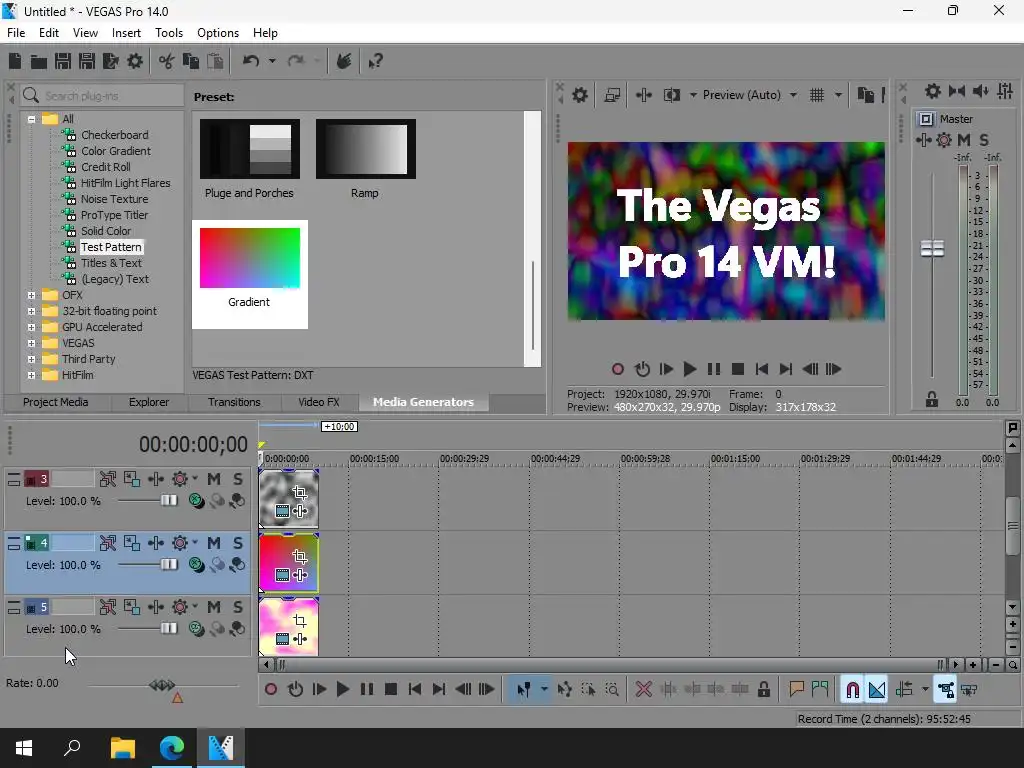Solo video track 3
Screen dimensions: 1024x768
point(238,479)
